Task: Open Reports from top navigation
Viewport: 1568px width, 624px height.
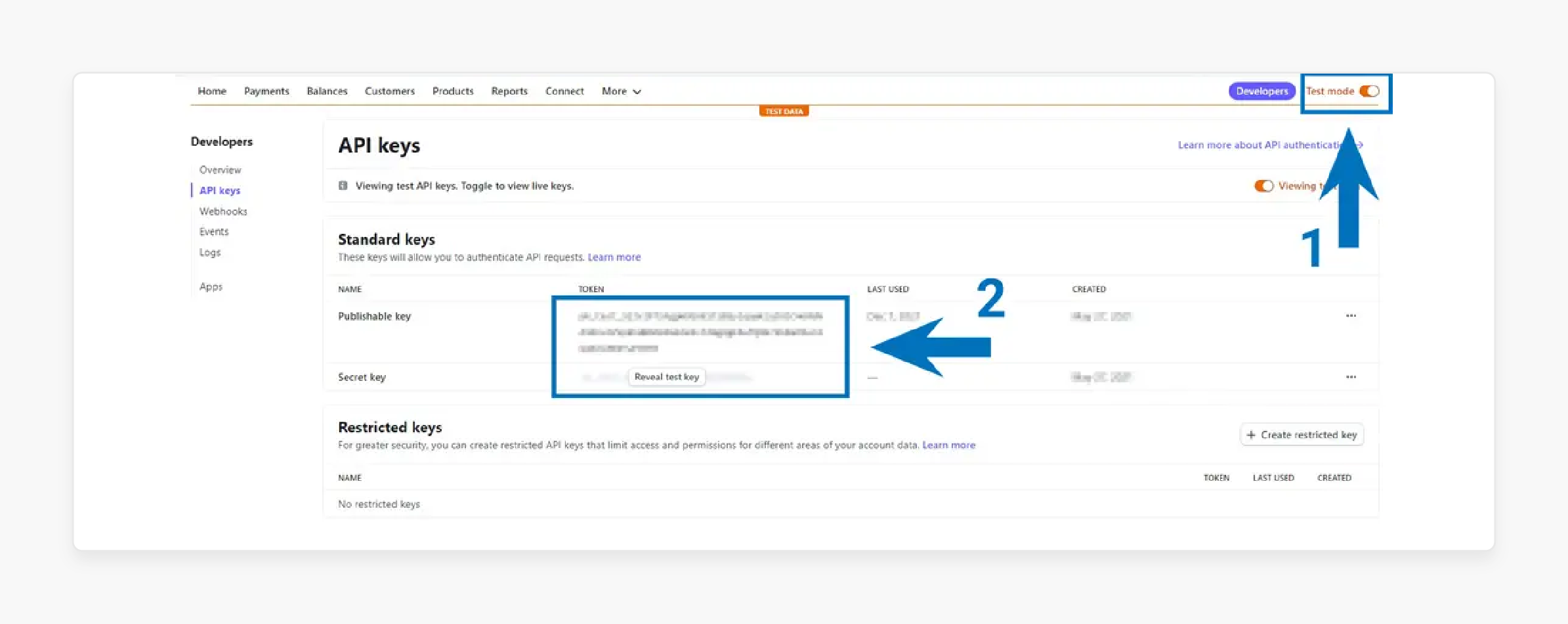Action: tap(509, 91)
